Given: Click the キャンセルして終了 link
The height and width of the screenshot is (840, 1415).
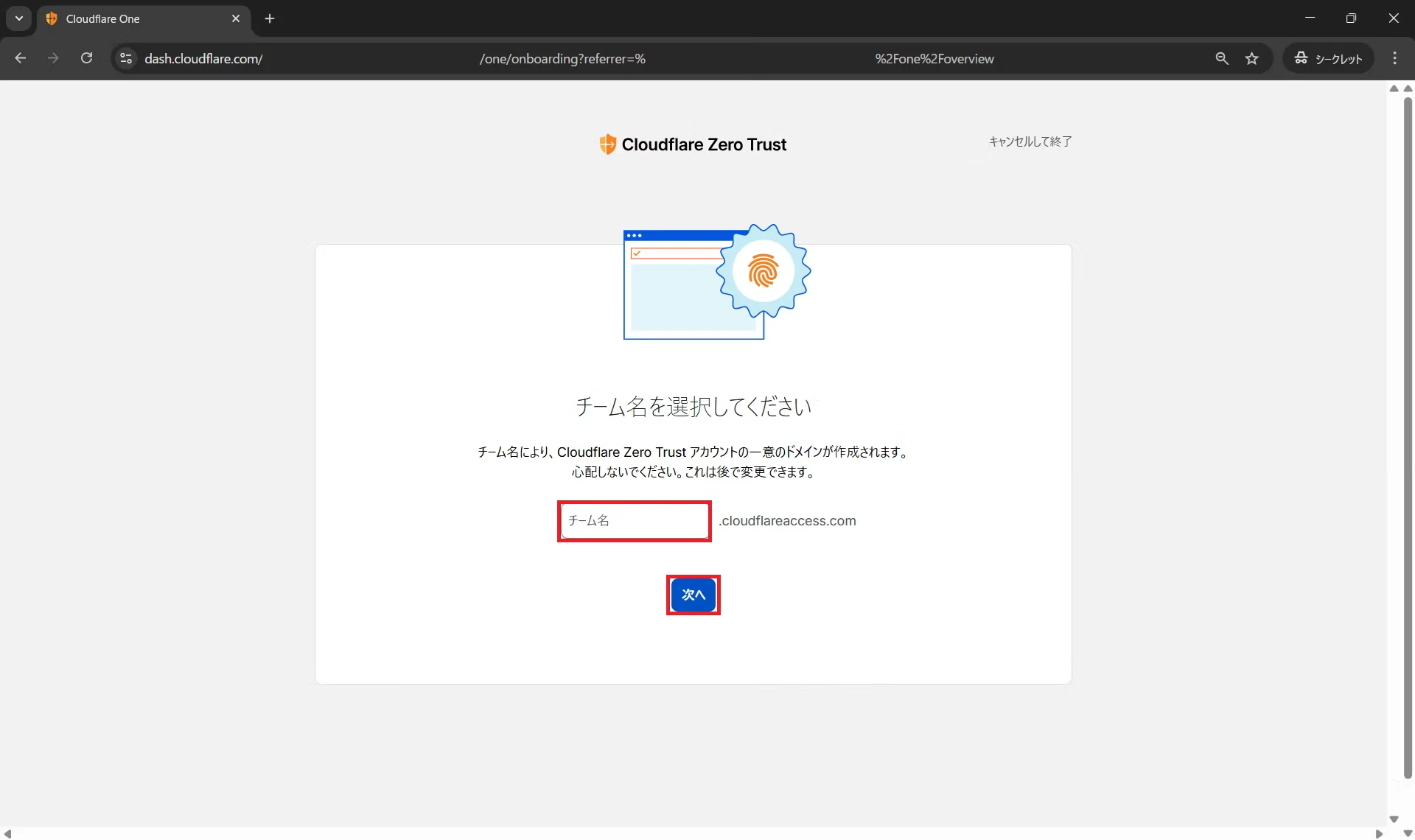Looking at the screenshot, I should (1030, 141).
